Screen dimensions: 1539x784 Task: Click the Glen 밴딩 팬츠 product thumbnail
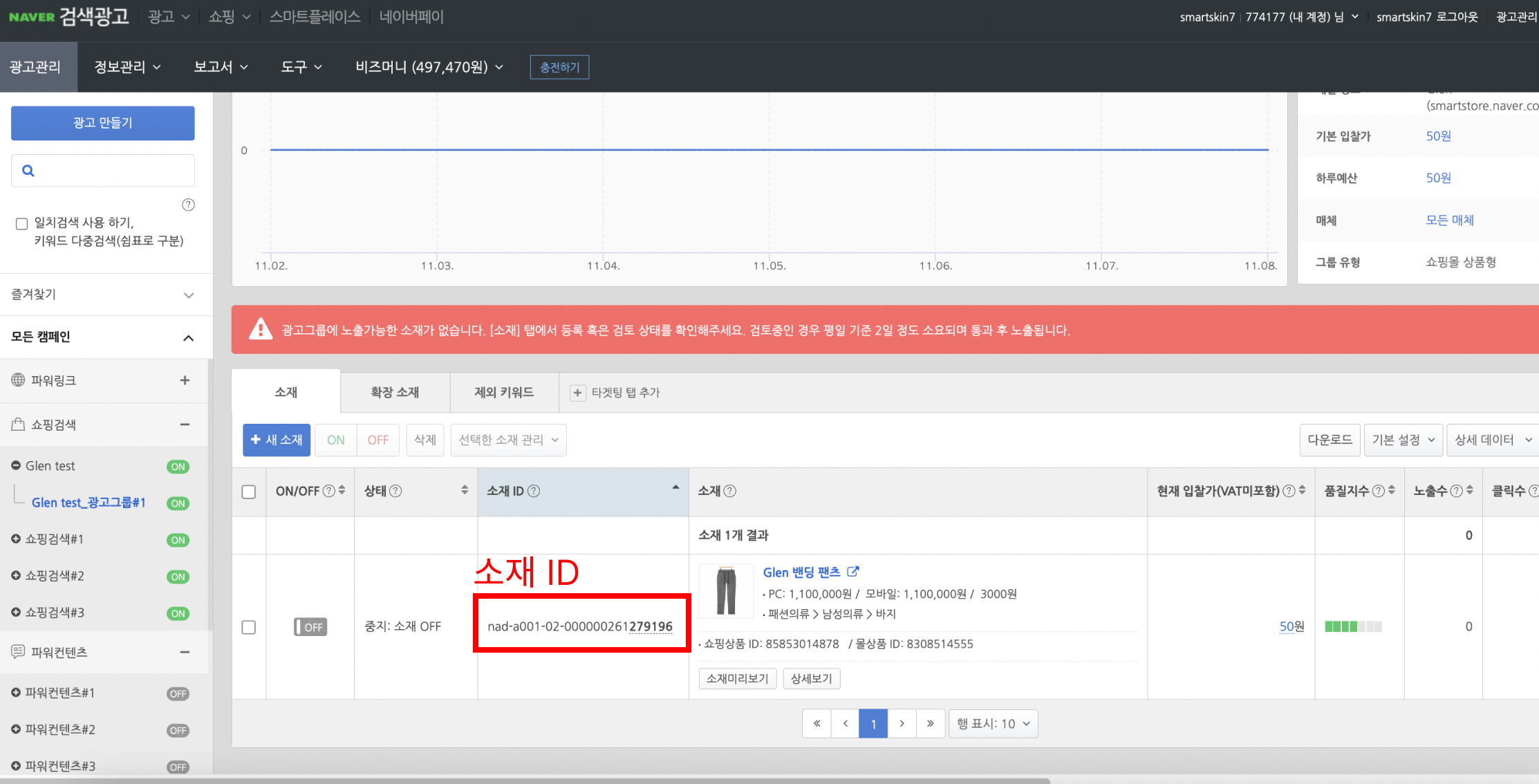[x=726, y=592]
